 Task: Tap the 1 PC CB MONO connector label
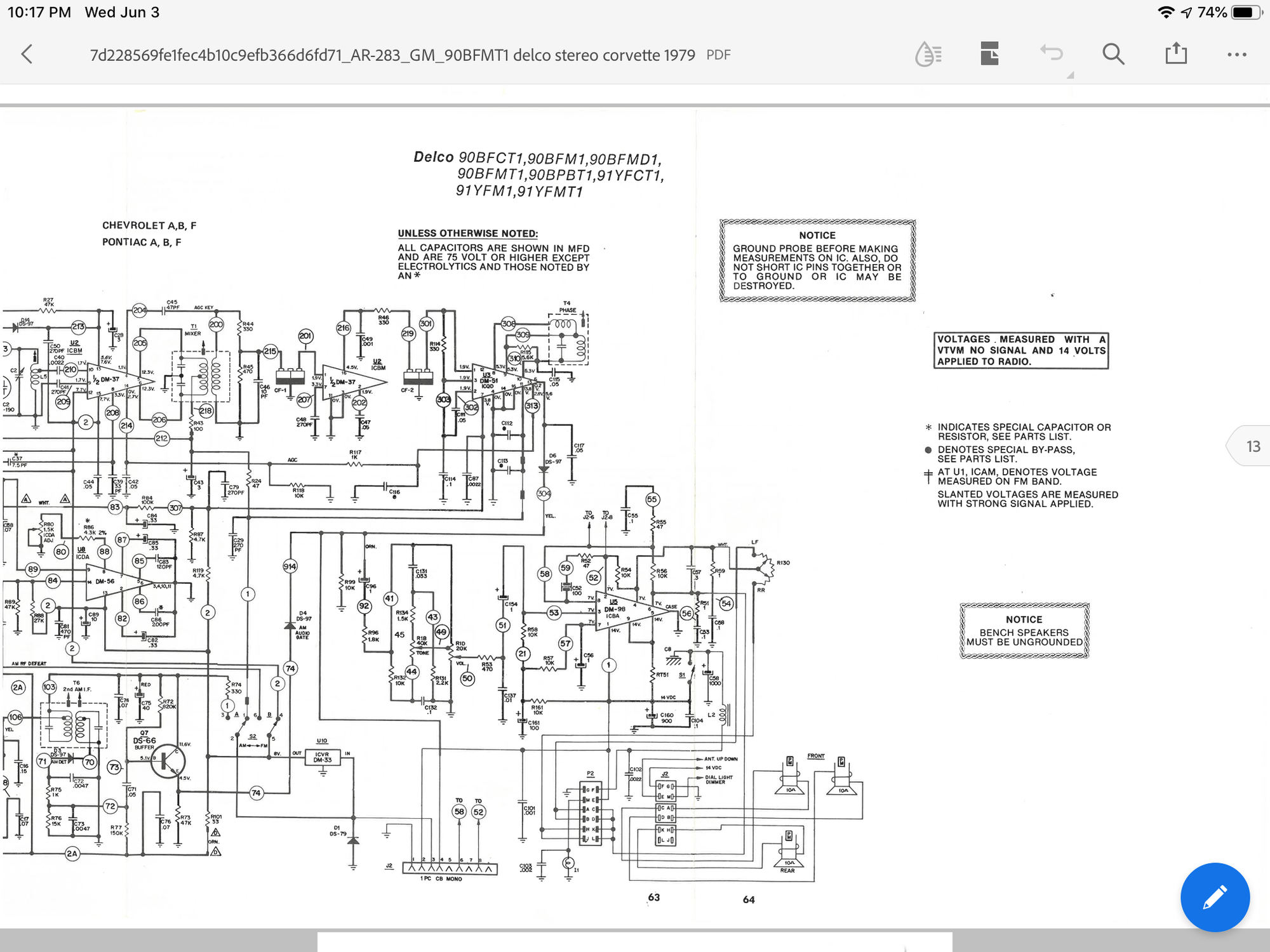coord(441,879)
